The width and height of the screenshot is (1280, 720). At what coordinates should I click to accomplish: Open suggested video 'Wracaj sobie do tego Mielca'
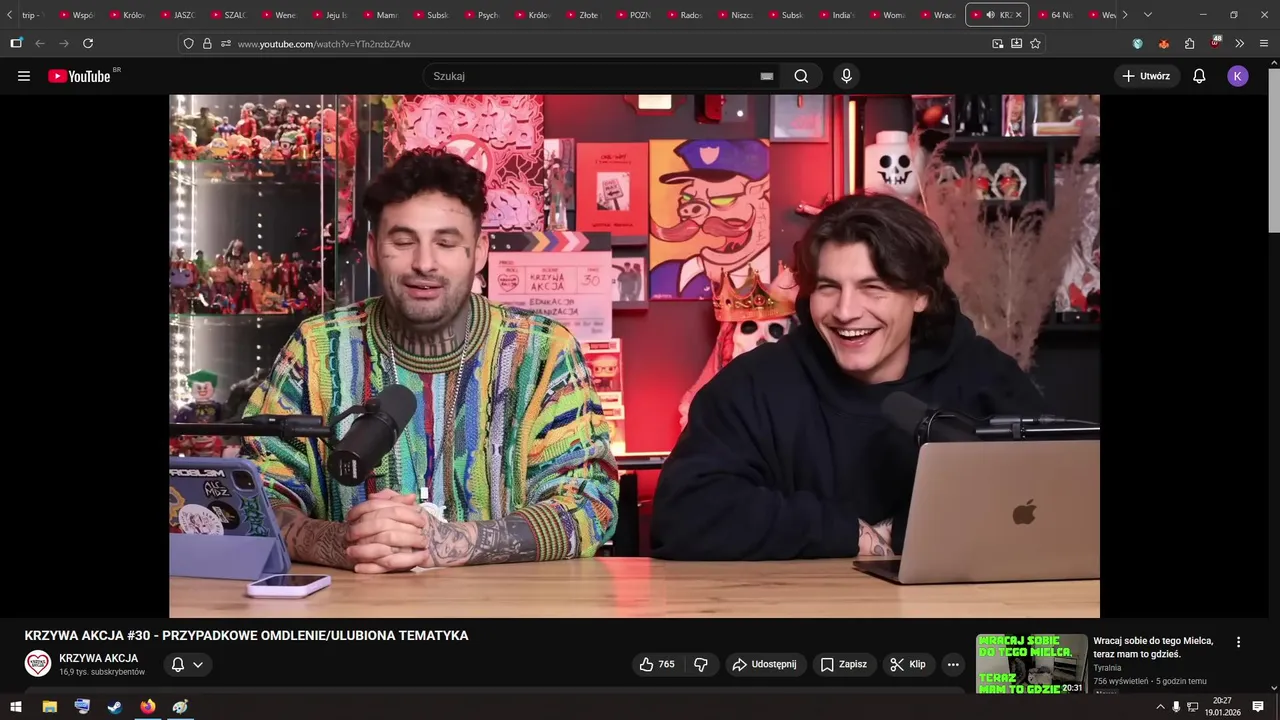pos(1153,647)
